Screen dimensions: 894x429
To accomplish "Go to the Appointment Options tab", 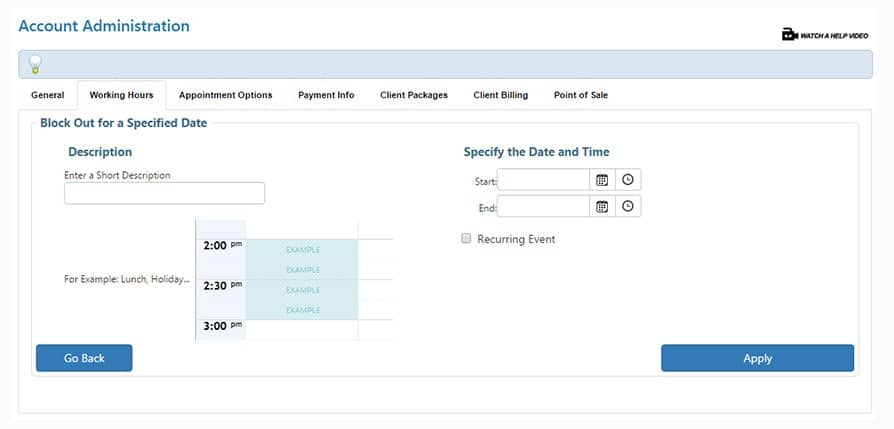I will click(x=225, y=95).
